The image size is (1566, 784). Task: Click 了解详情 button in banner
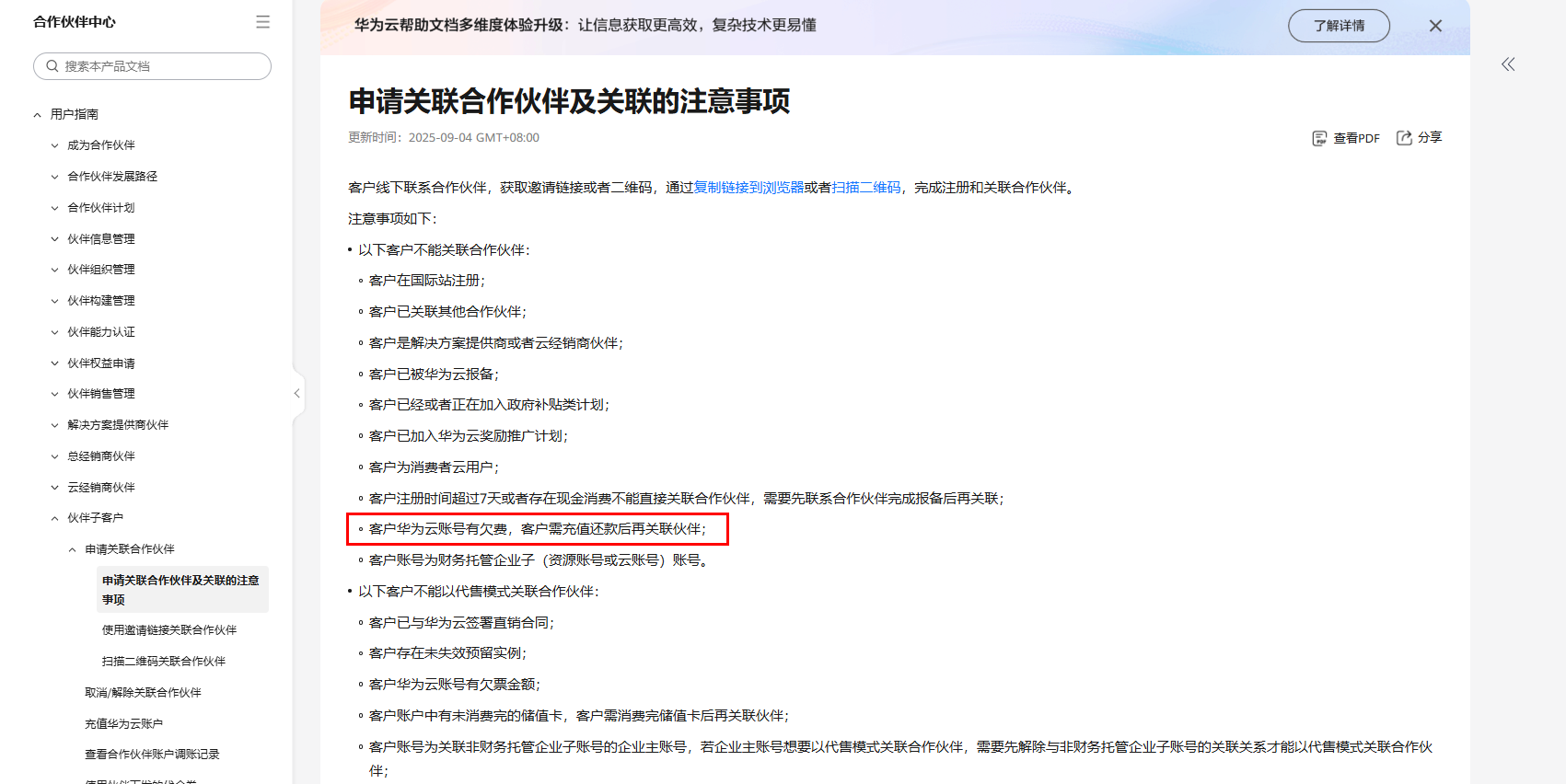pyautogui.click(x=1339, y=26)
